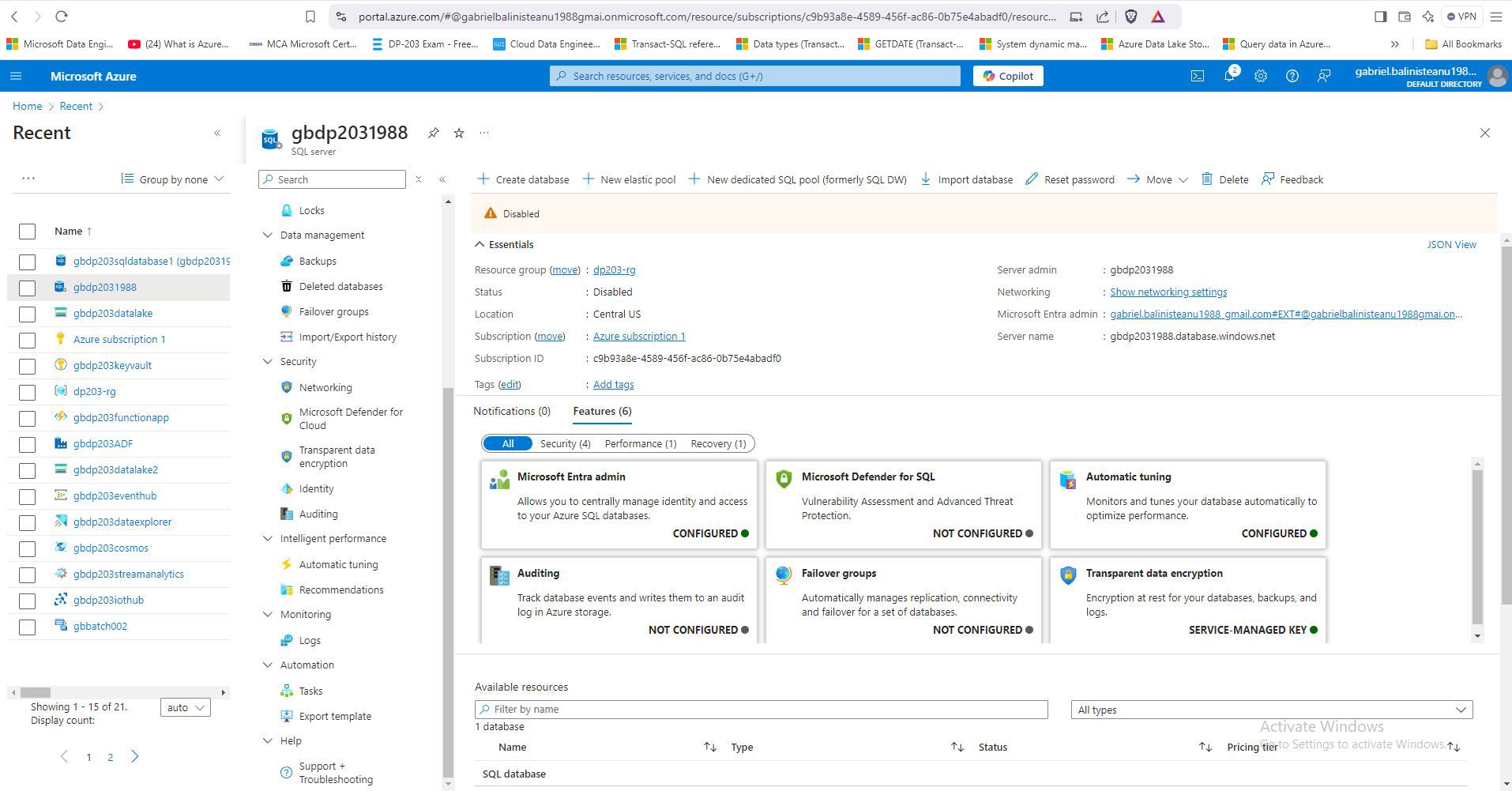1512x791 pixels.
Task: Open the notifications bell
Action: [x=1229, y=76]
